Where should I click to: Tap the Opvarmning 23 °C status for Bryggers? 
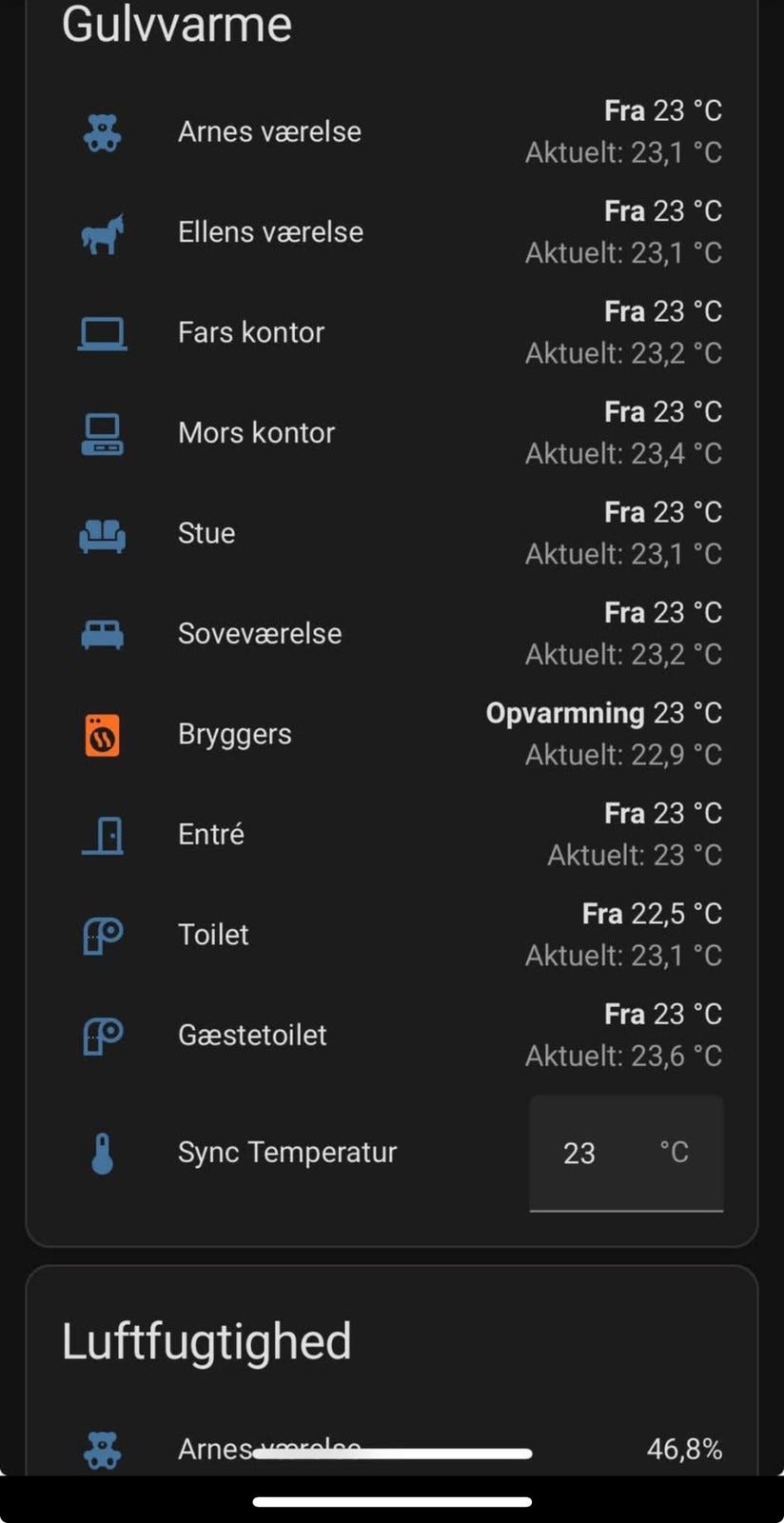pos(603,713)
